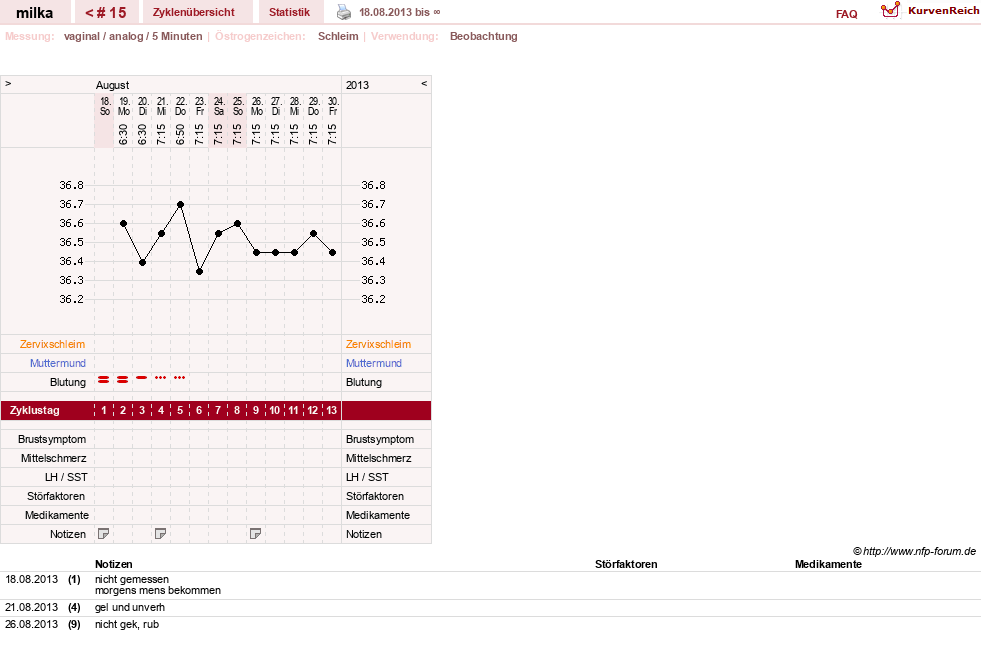Image resolution: width=981 pixels, height=657 pixels.
Task: Click the KurvenReich text link
Action: coord(943,11)
